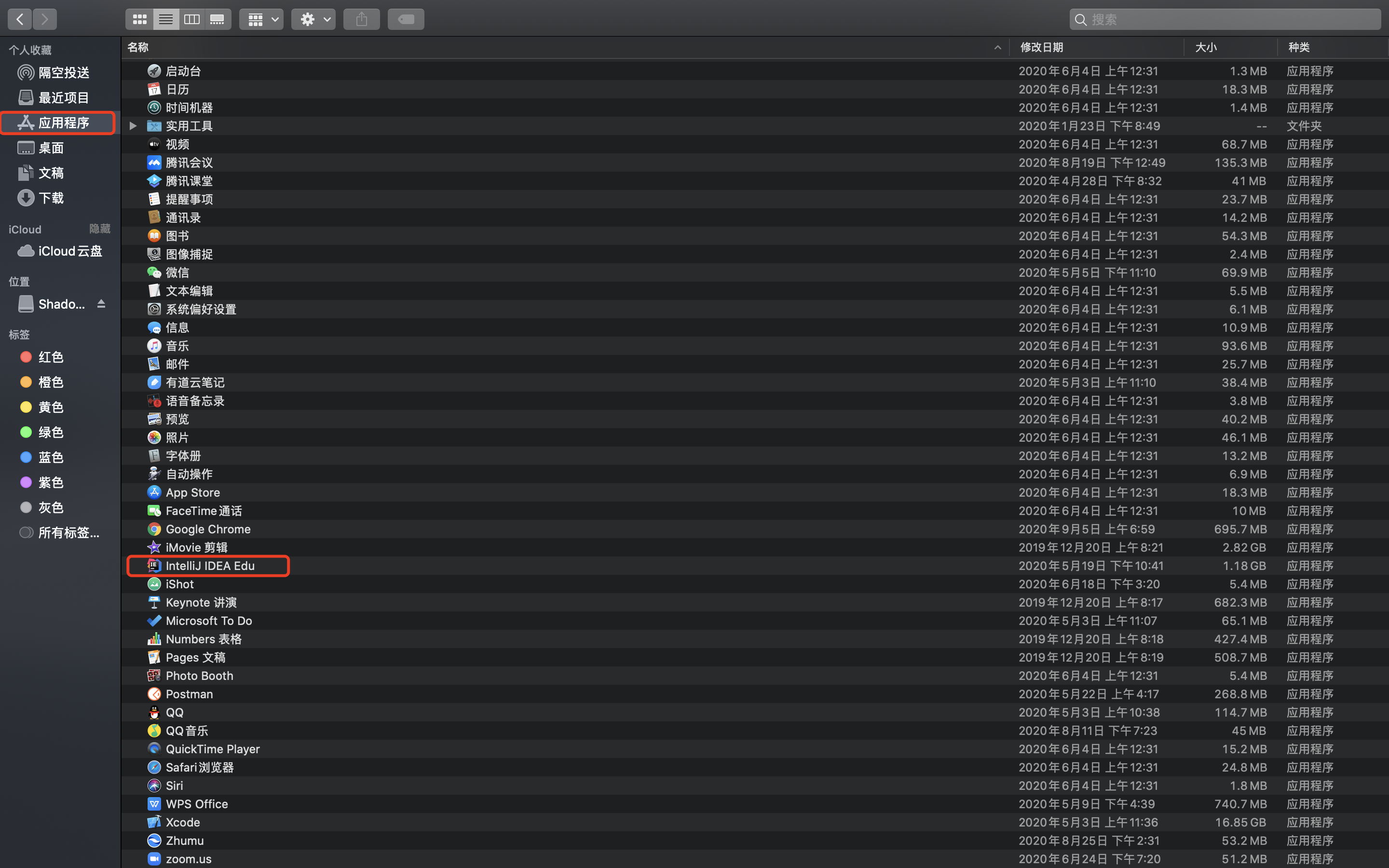Switch to column view
The image size is (1389, 868).
coord(191,19)
